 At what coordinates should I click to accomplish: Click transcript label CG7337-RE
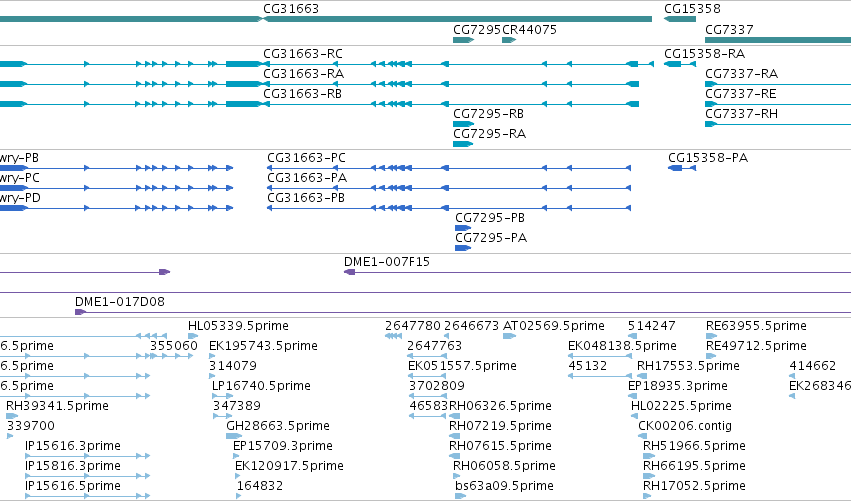coord(740,94)
